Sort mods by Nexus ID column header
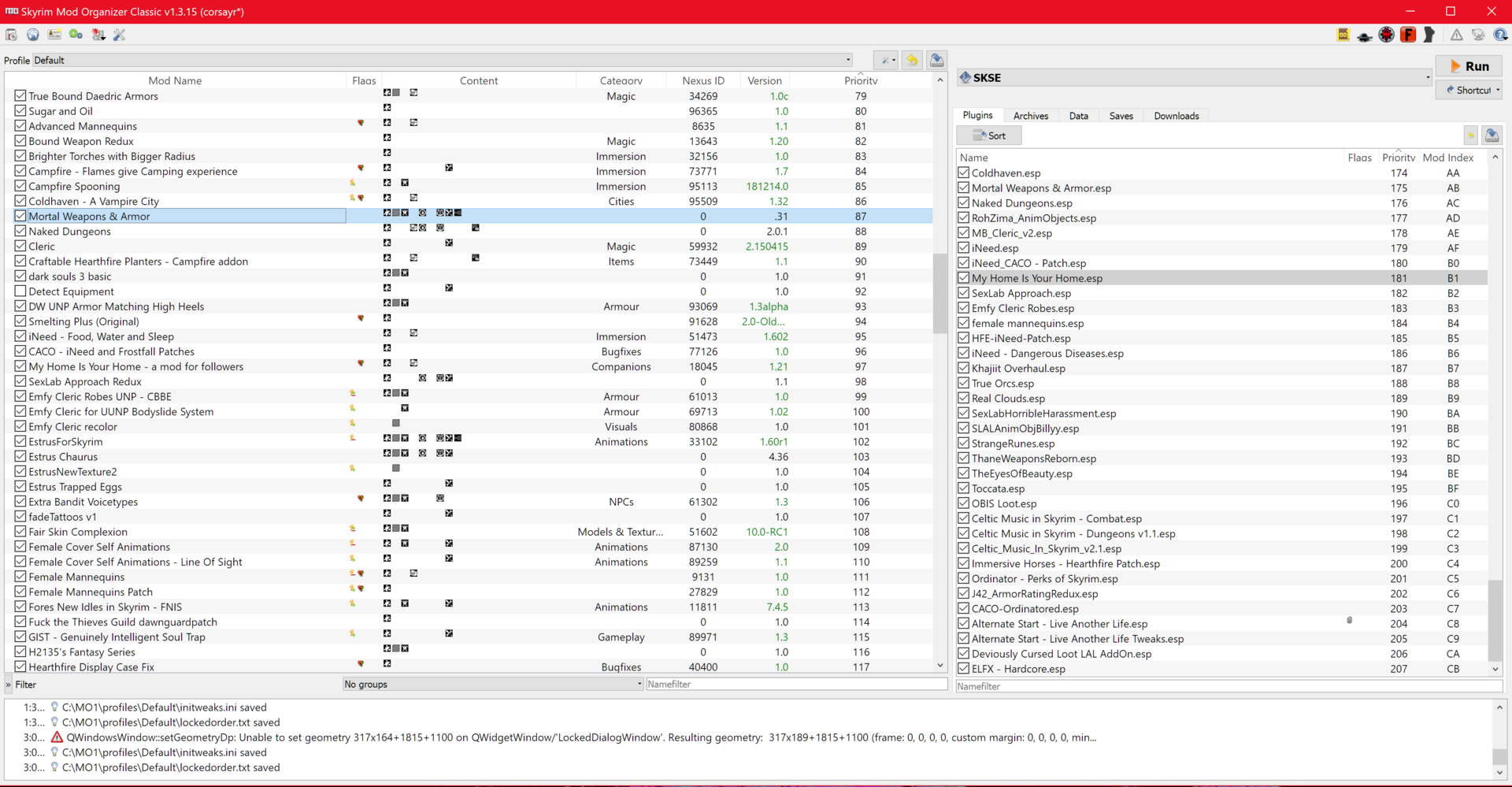This screenshot has height=787, width=1512. click(703, 80)
